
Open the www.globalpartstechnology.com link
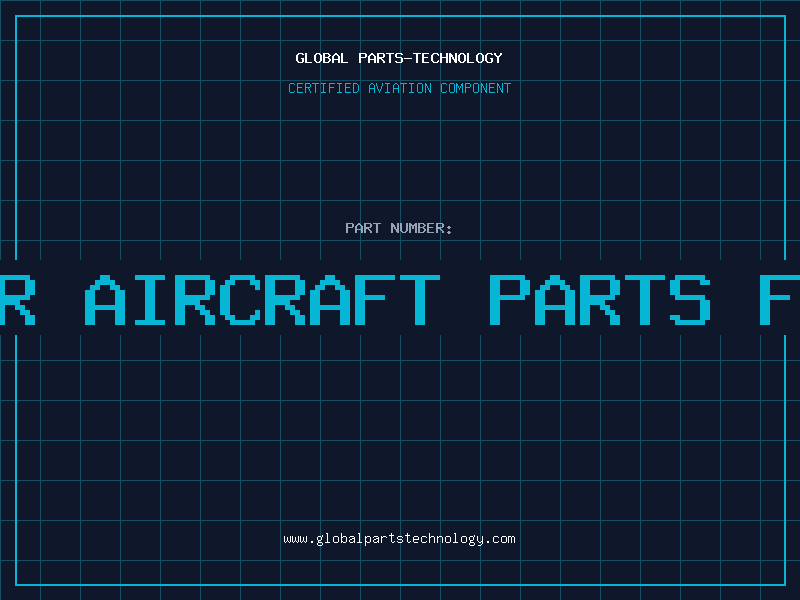coord(399,539)
